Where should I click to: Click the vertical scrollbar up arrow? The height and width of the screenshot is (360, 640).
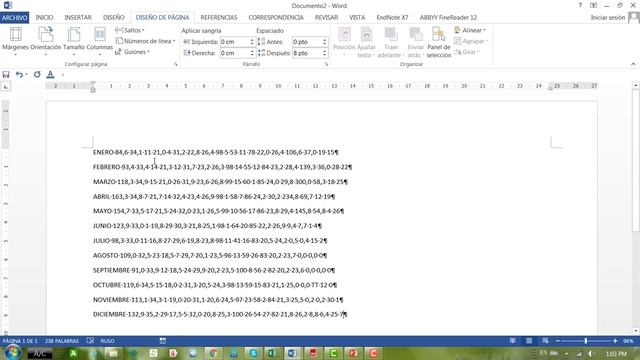tap(636, 85)
